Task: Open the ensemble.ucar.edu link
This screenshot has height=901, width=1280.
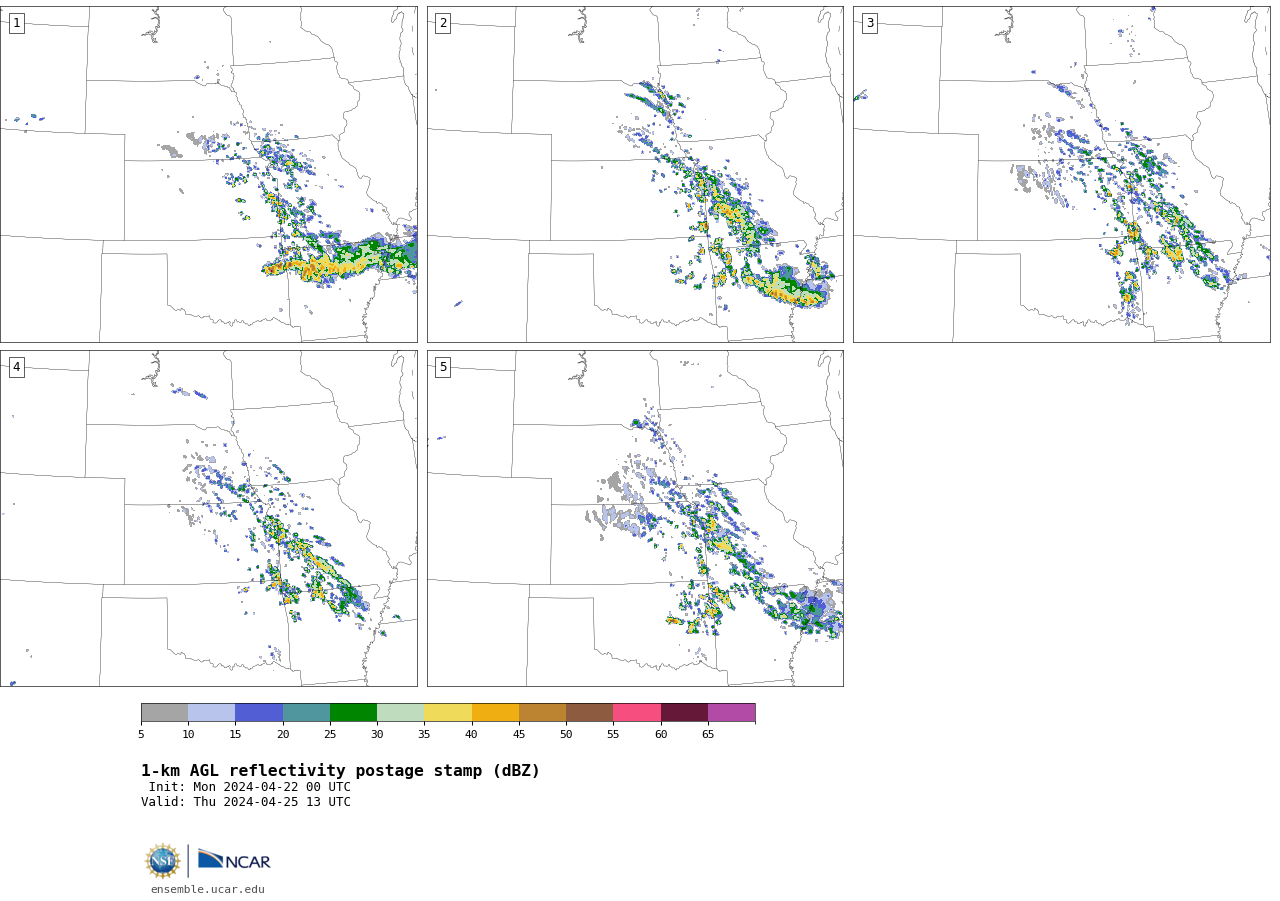Action: 208,890
